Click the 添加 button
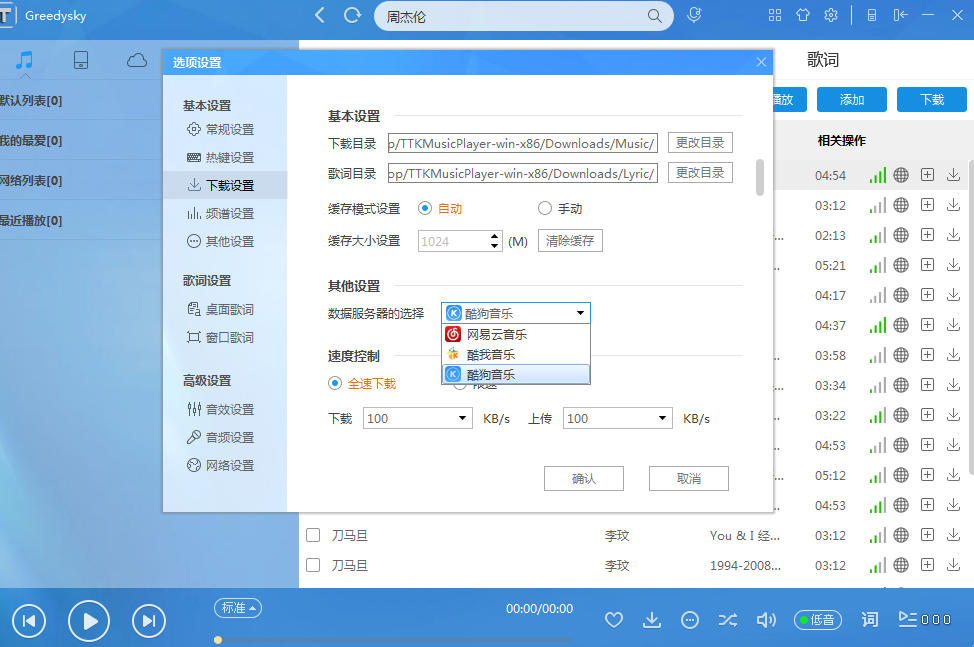Screen dimensions: 974x647 coord(852,99)
